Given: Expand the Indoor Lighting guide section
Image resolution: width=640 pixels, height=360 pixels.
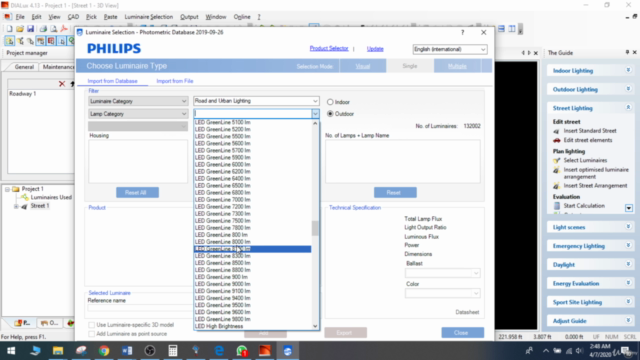Looking at the screenshot, I should tap(628, 71).
